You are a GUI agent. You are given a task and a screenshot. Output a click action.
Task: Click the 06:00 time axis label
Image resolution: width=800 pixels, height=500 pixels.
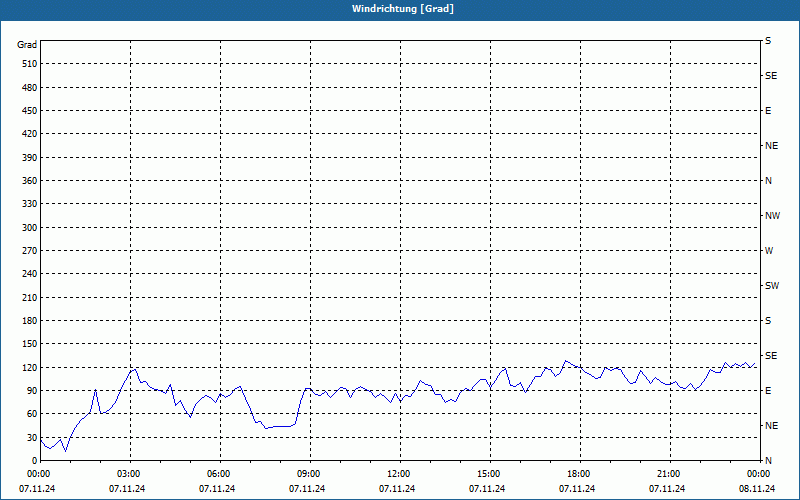(x=219, y=474)
